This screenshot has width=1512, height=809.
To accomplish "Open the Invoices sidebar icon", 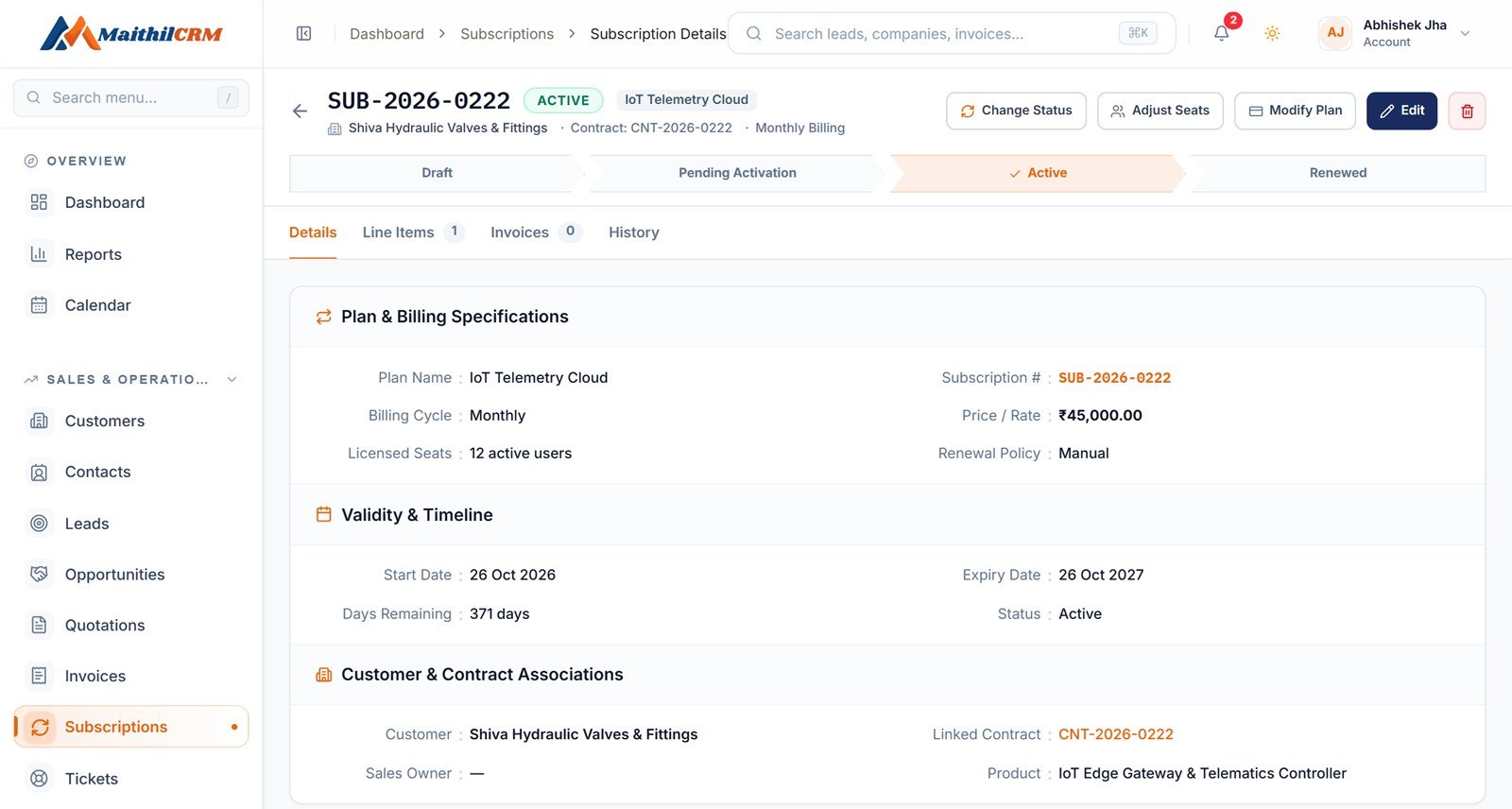I will click(x=39, y=676).
